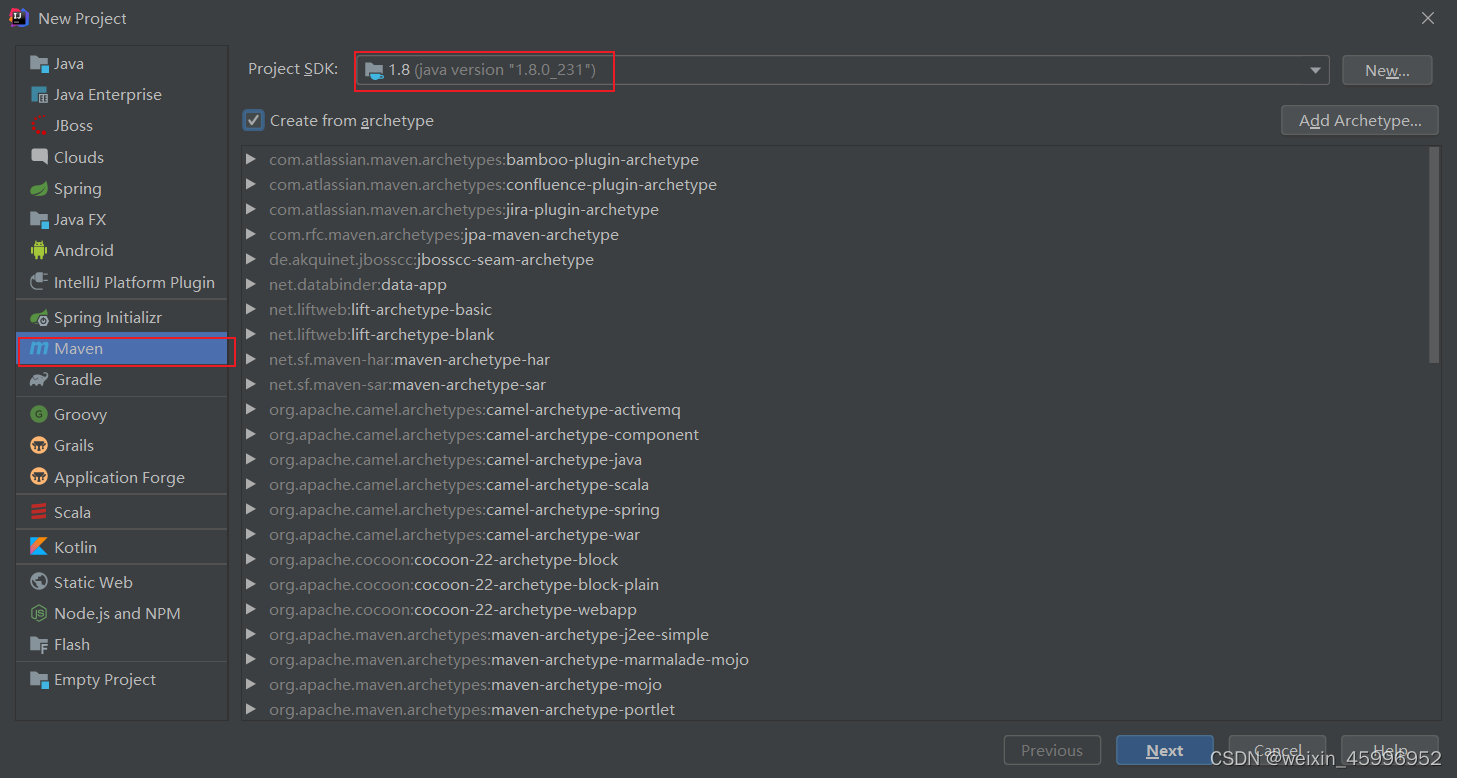
Task: Open the Project SDK dropdown arrow
Action: pos(1315,70)
